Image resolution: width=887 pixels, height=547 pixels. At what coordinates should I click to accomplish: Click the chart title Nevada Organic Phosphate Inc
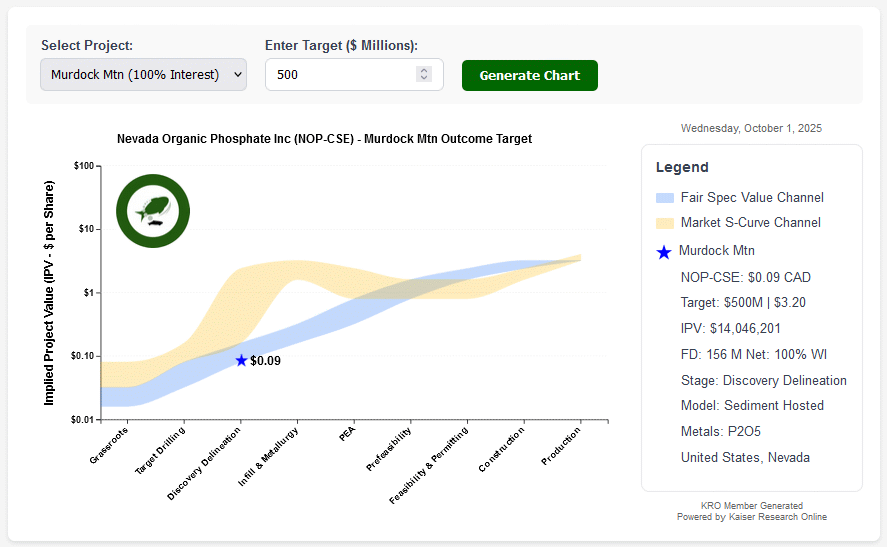click(x=324, y=139)
